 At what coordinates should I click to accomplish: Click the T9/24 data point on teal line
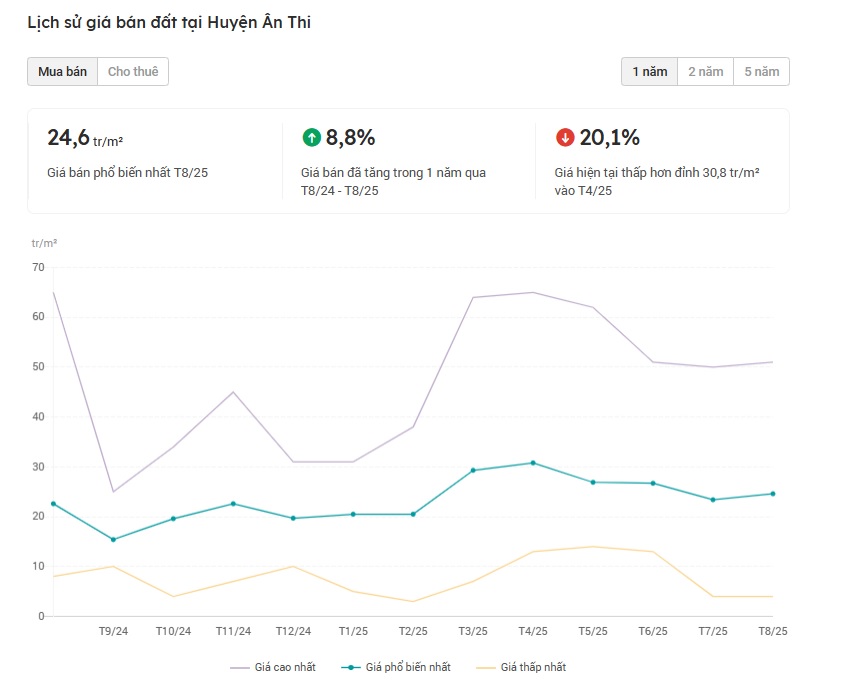113,540
